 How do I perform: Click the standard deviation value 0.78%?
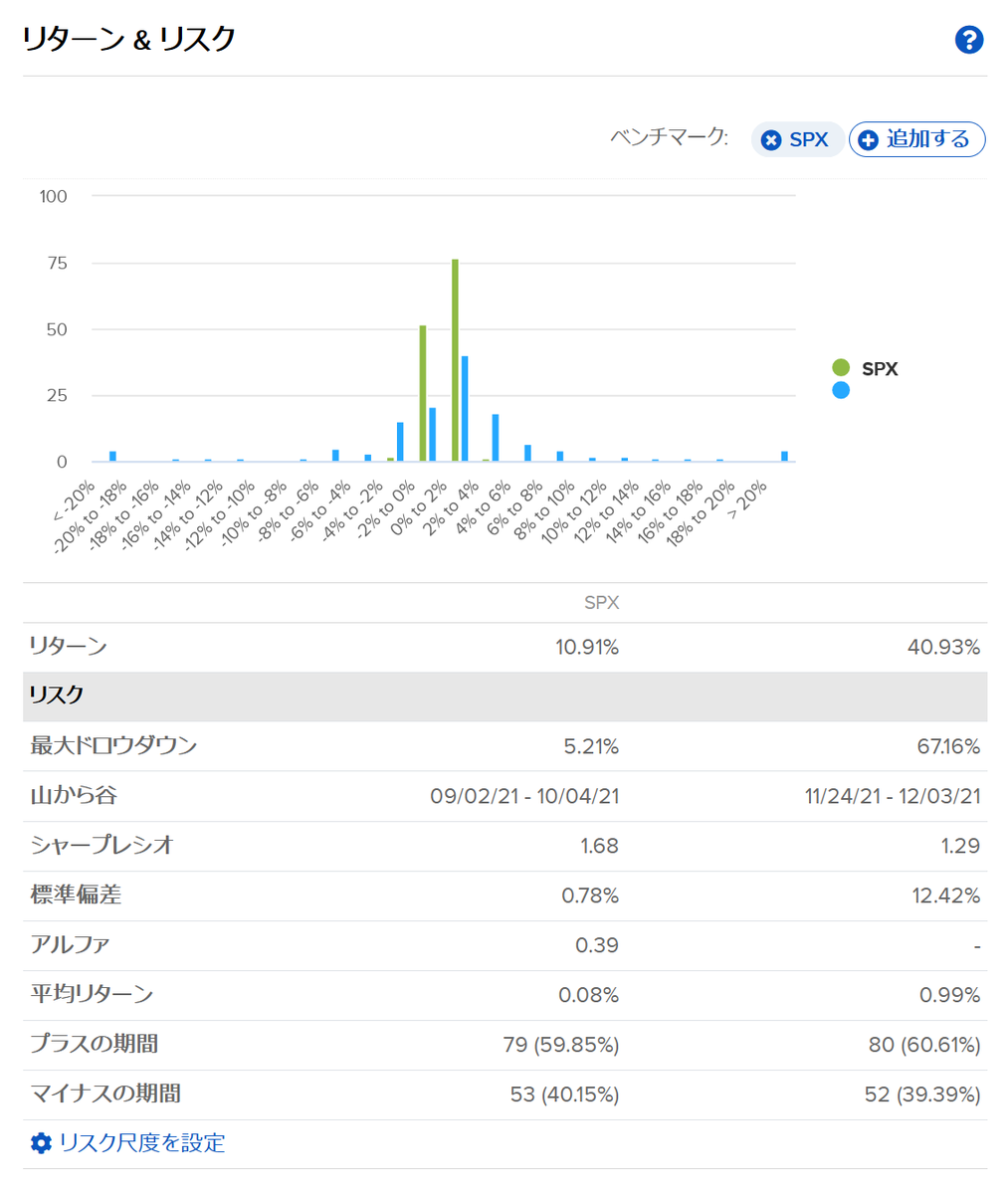point(590,895)
